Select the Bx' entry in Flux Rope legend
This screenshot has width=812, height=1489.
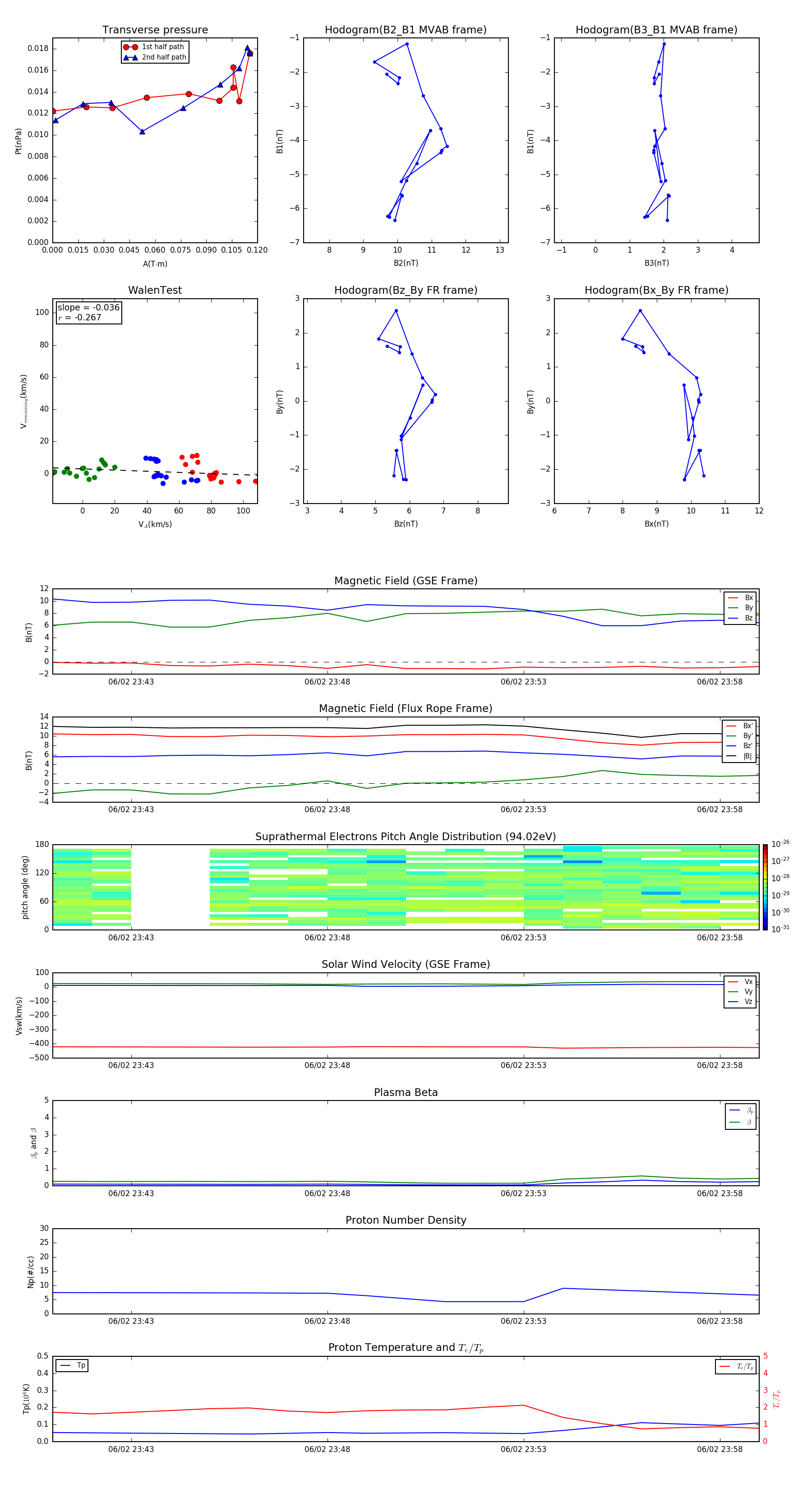[740, 726]
